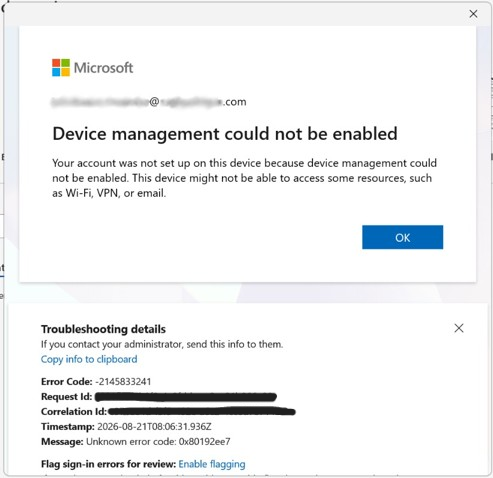Click the redacted Correlation Id value
This screenshot has height=478, width=493.
(202, 412)
